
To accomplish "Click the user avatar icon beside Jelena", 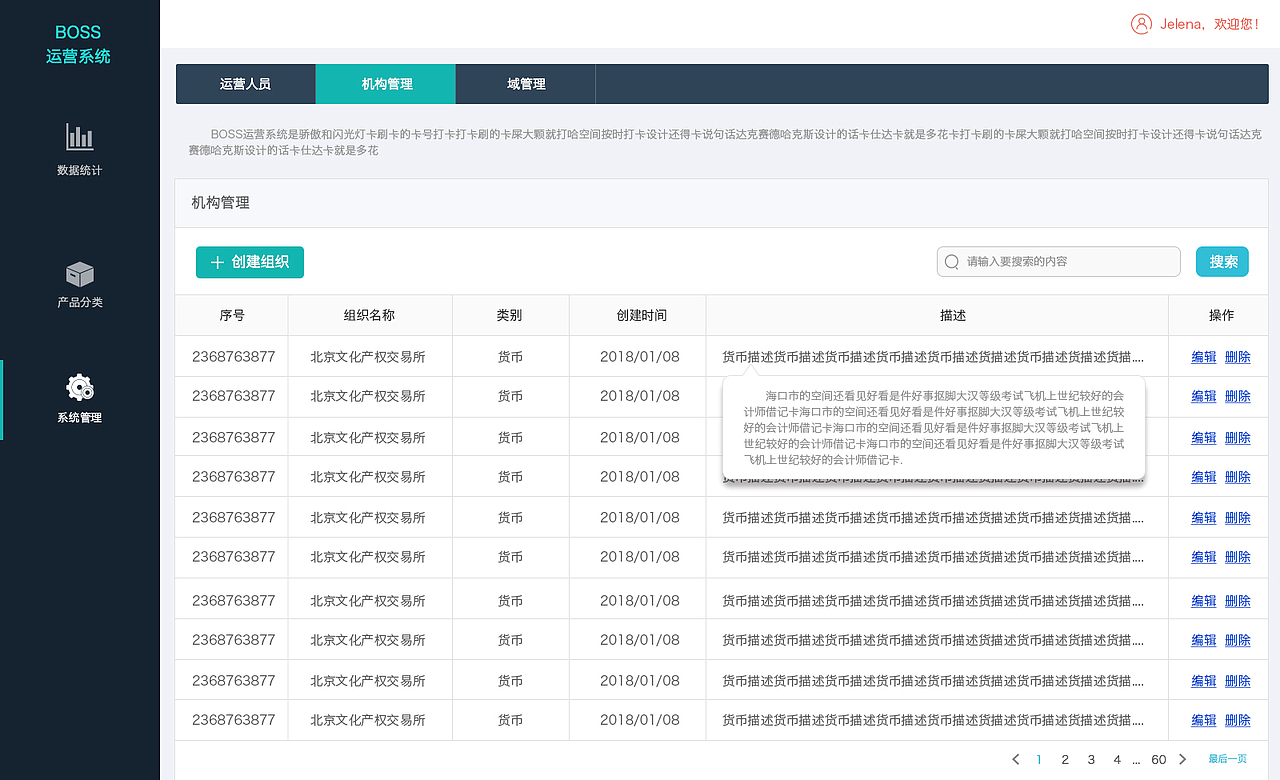I will [1141, 24].
